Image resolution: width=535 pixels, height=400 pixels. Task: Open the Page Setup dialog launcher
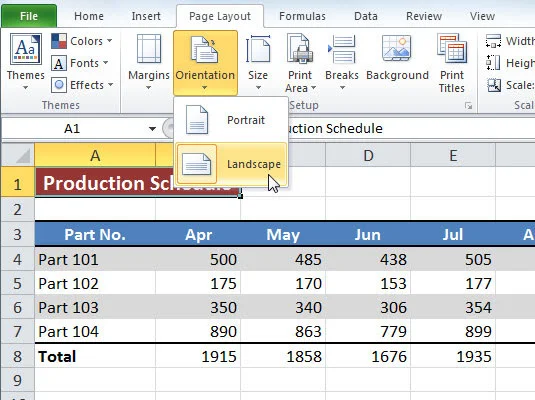469,106
